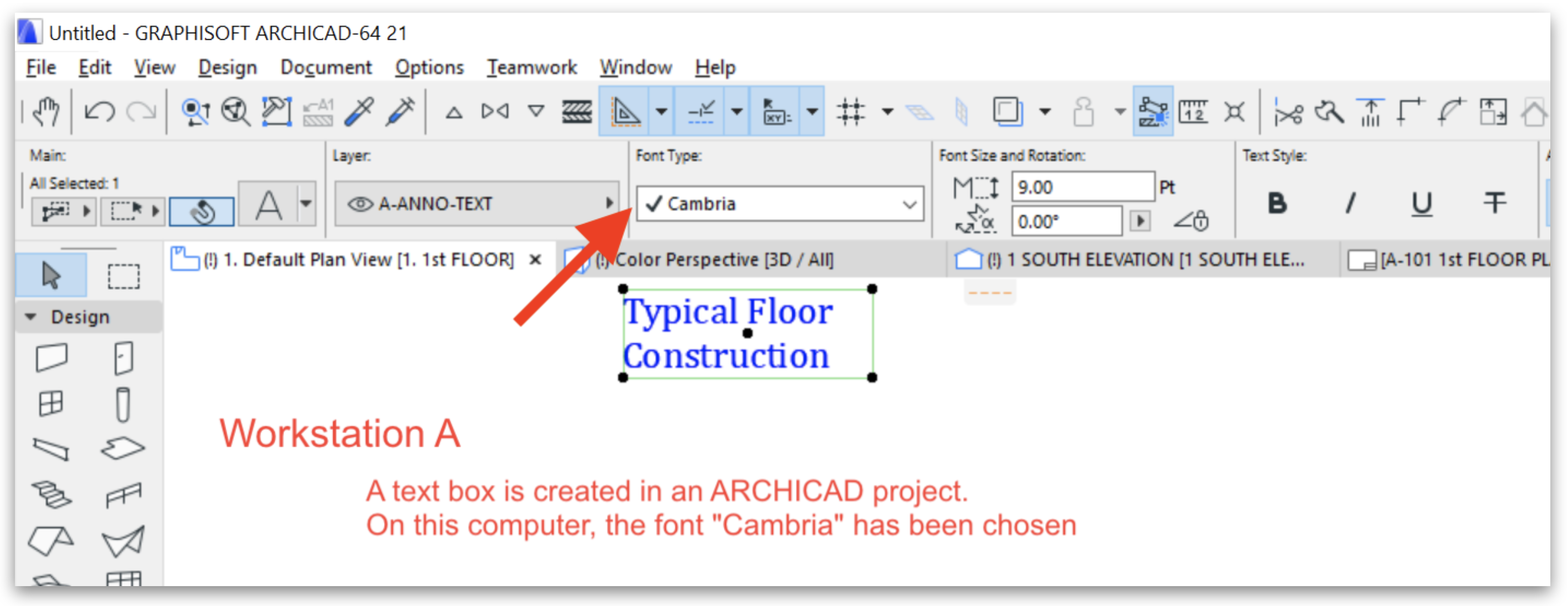The width and height of the screenshot is (1568, 606).
Task: Toggle the Quick Selection magnet button
Action: click(201, 212)
